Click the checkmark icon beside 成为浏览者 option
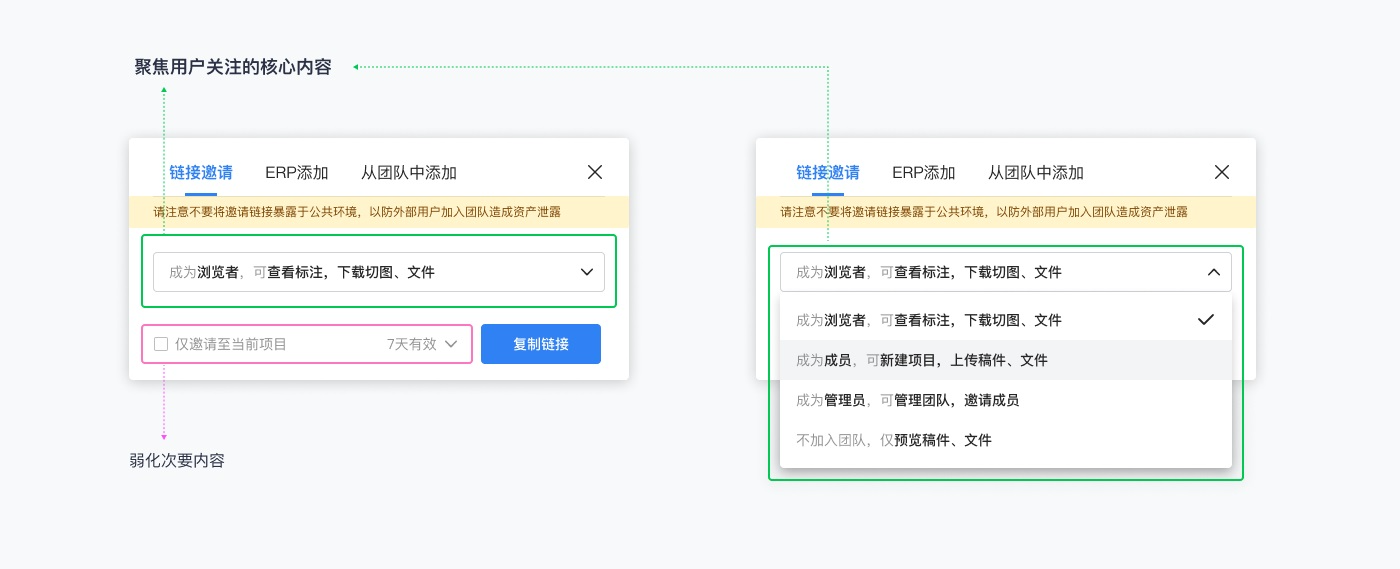Image resolution: width=1400 pixels, height=569 pixels. (1206, 320)
